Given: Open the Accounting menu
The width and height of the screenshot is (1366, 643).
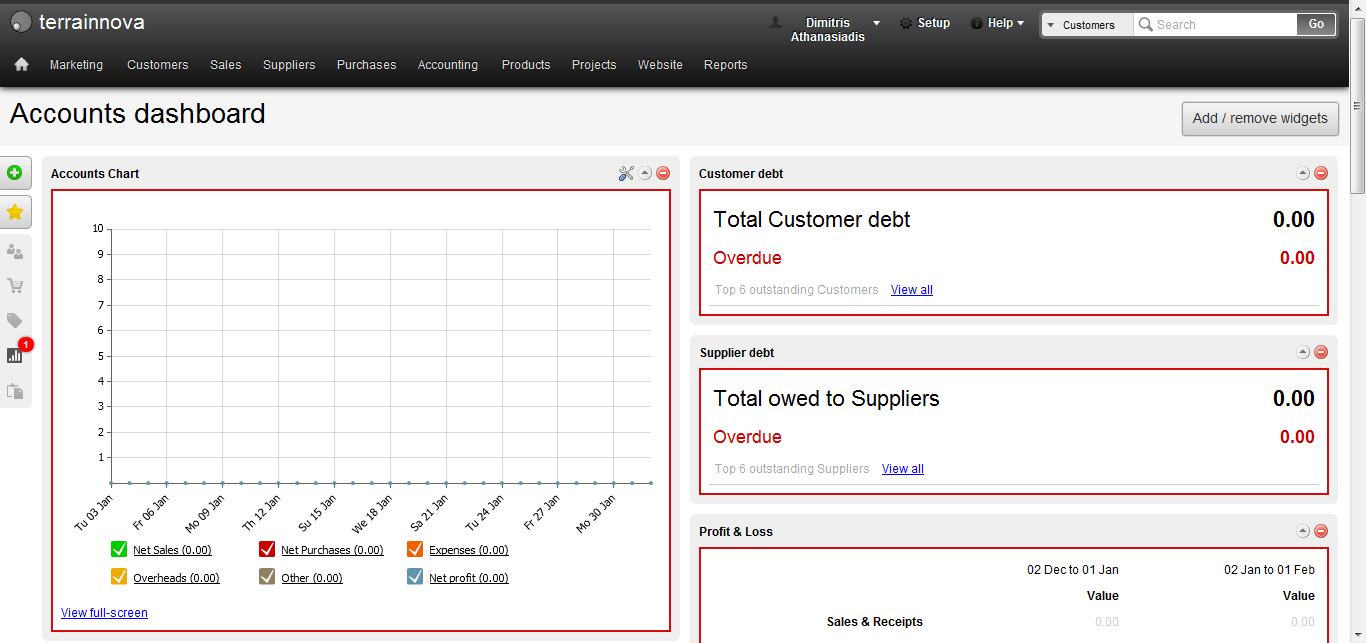Looking at the screenshot, I should coord(447,64).
